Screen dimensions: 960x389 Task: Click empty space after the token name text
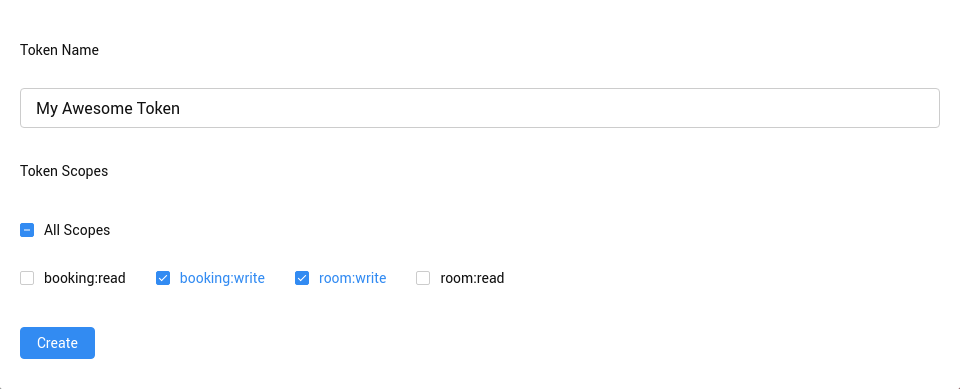(x=551, y=108)
